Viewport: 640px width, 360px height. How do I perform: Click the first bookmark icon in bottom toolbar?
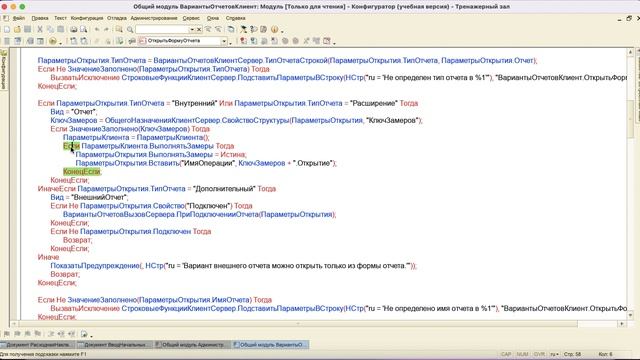coord(7,334)
